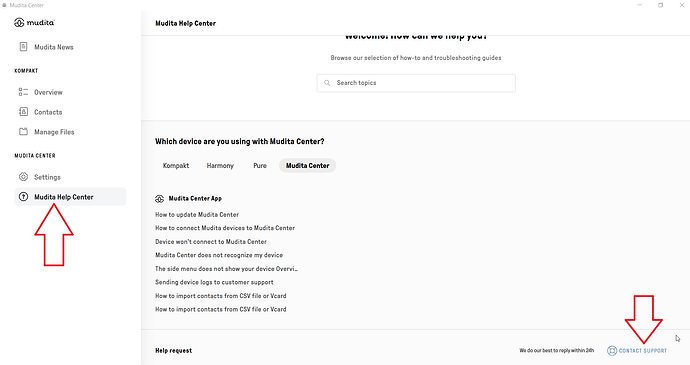Open 'Sending device logs to customer support'
The height and width of the screenshot is (365, 690).
(x=214, y=282)
